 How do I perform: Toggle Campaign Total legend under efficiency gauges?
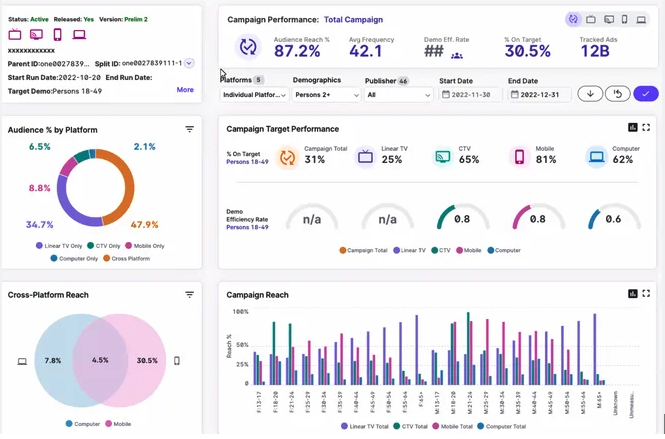pos(363,250)
